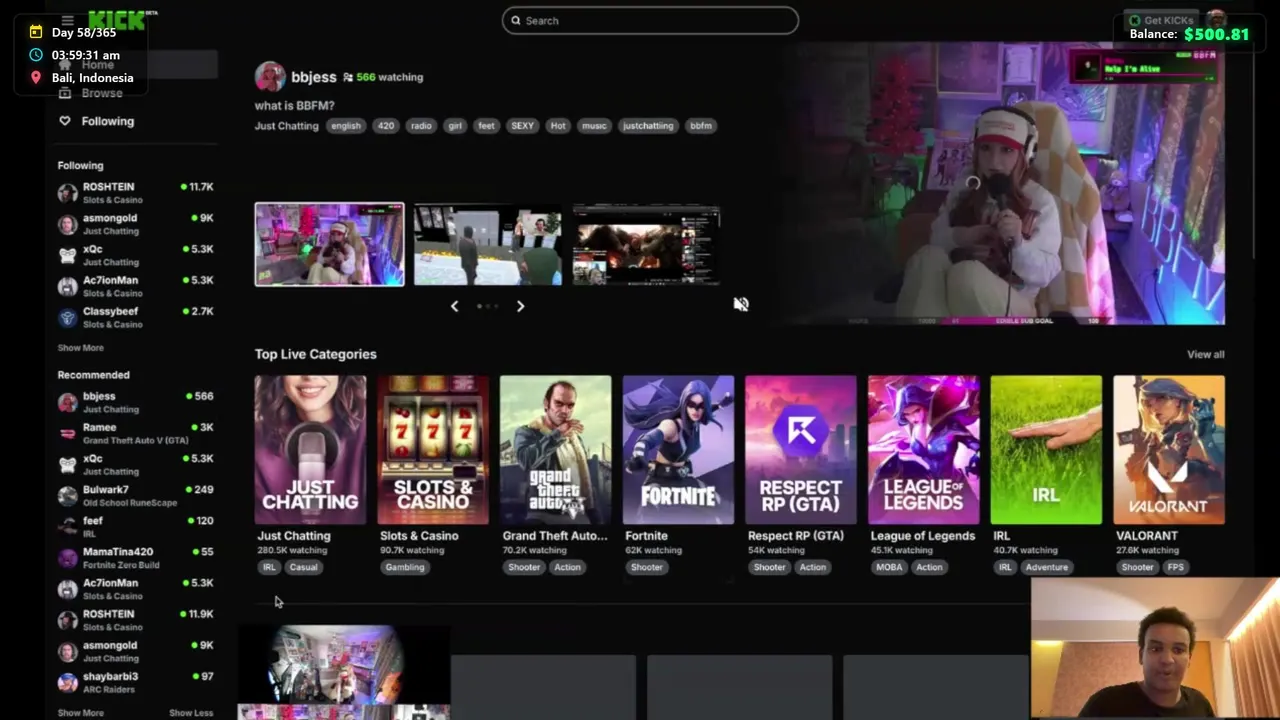This screenshot has width=1280, height=720.
Task: Open feef channel in Recommended list
Action: click(135, 526)
